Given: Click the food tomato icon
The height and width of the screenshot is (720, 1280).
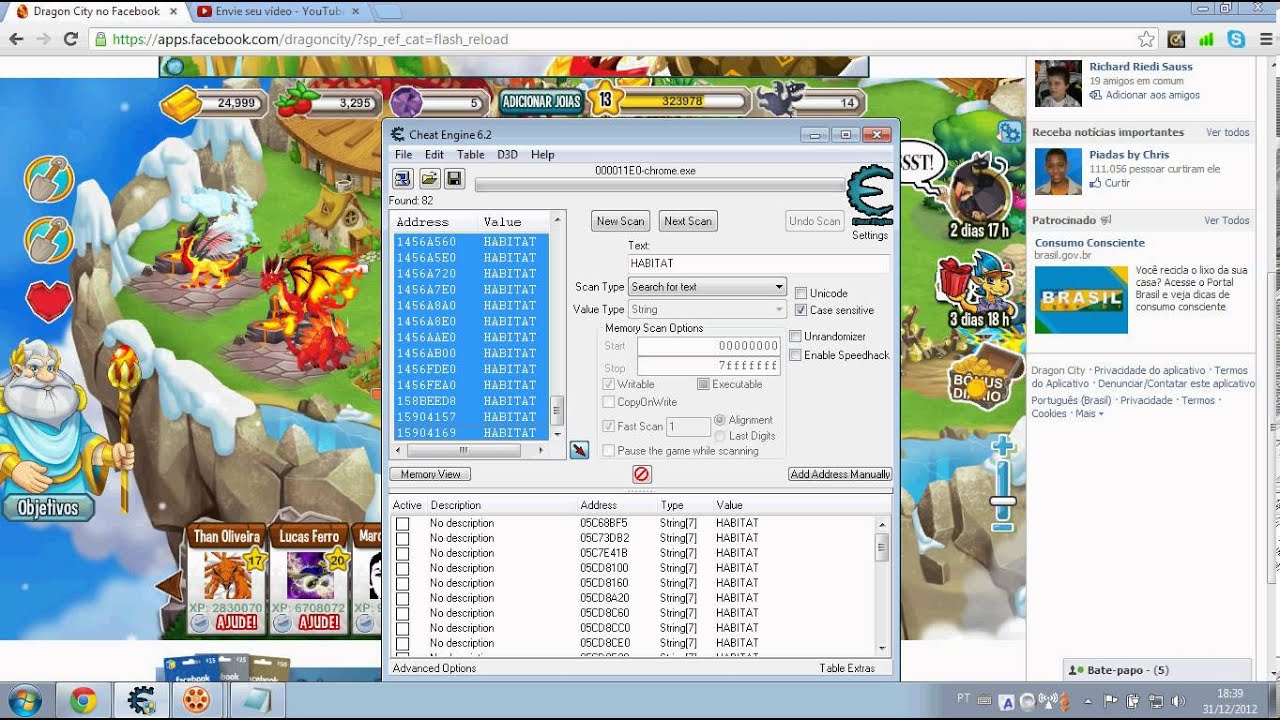Looking at the screenshot, I should coord(297,101).
